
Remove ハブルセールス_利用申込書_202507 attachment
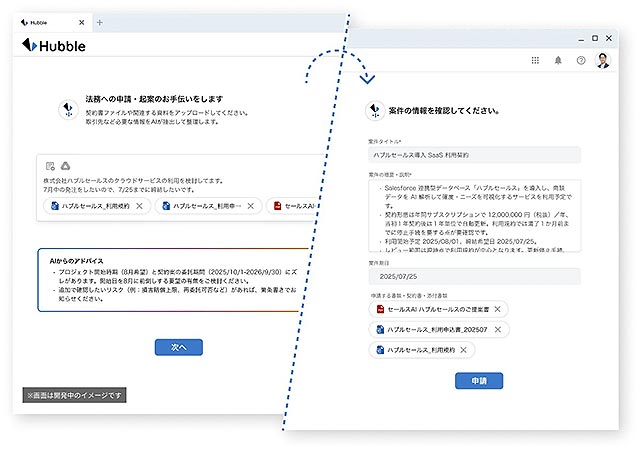point(498,329)
